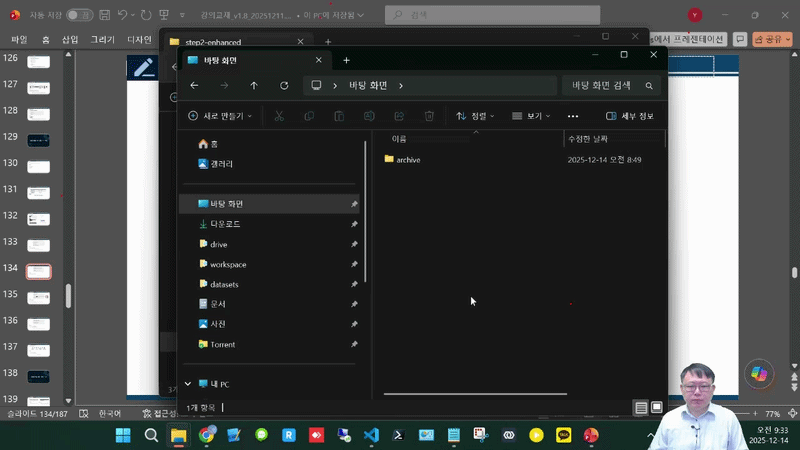
Task: Toggle the 세부 정보 details pane
Action: (x=630, y=116)
